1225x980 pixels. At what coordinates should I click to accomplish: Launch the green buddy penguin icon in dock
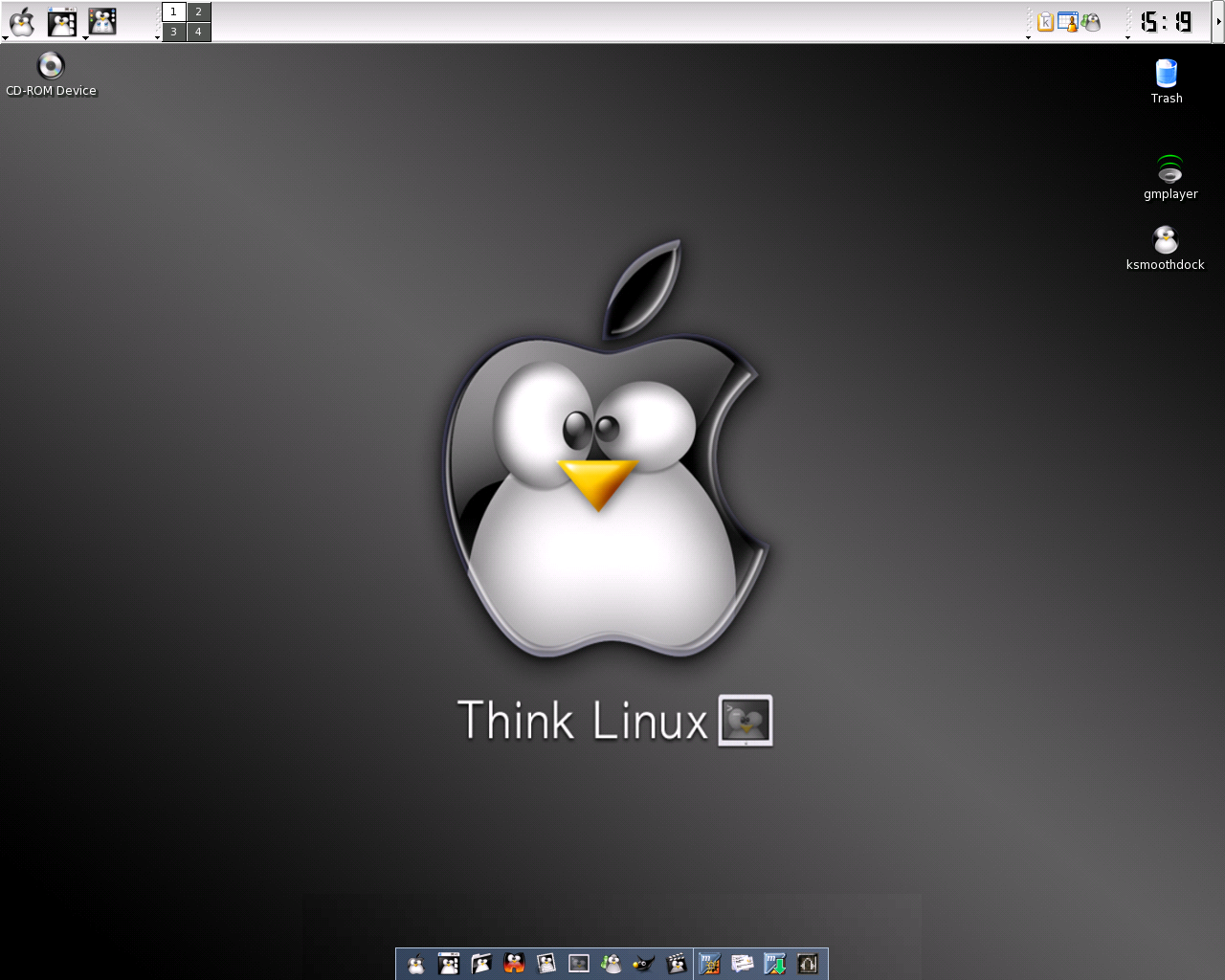[611, 964]
